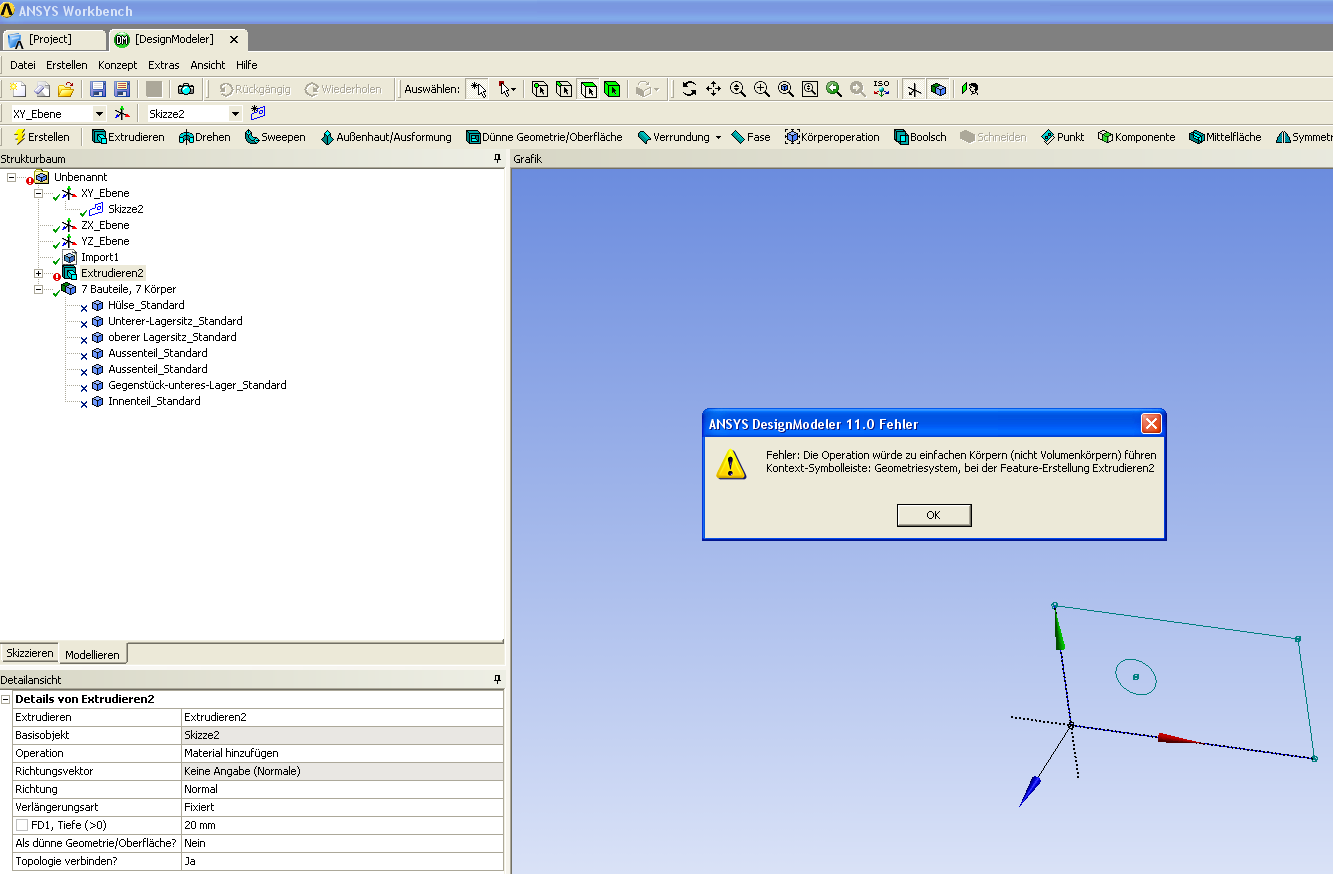Select the Pan view tool
The height and width of the screenshot is (874, 1333).
(x=713, y=89)
